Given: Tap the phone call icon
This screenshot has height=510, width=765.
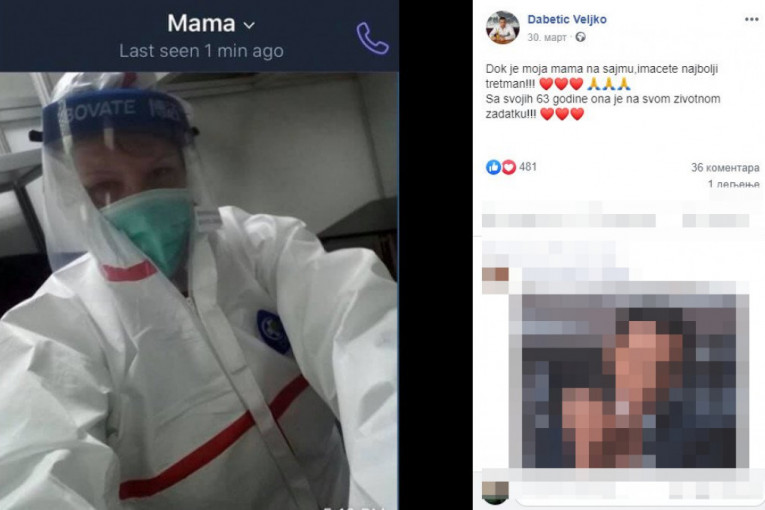Looking at the screenshot, I should [x=372, y=38].
